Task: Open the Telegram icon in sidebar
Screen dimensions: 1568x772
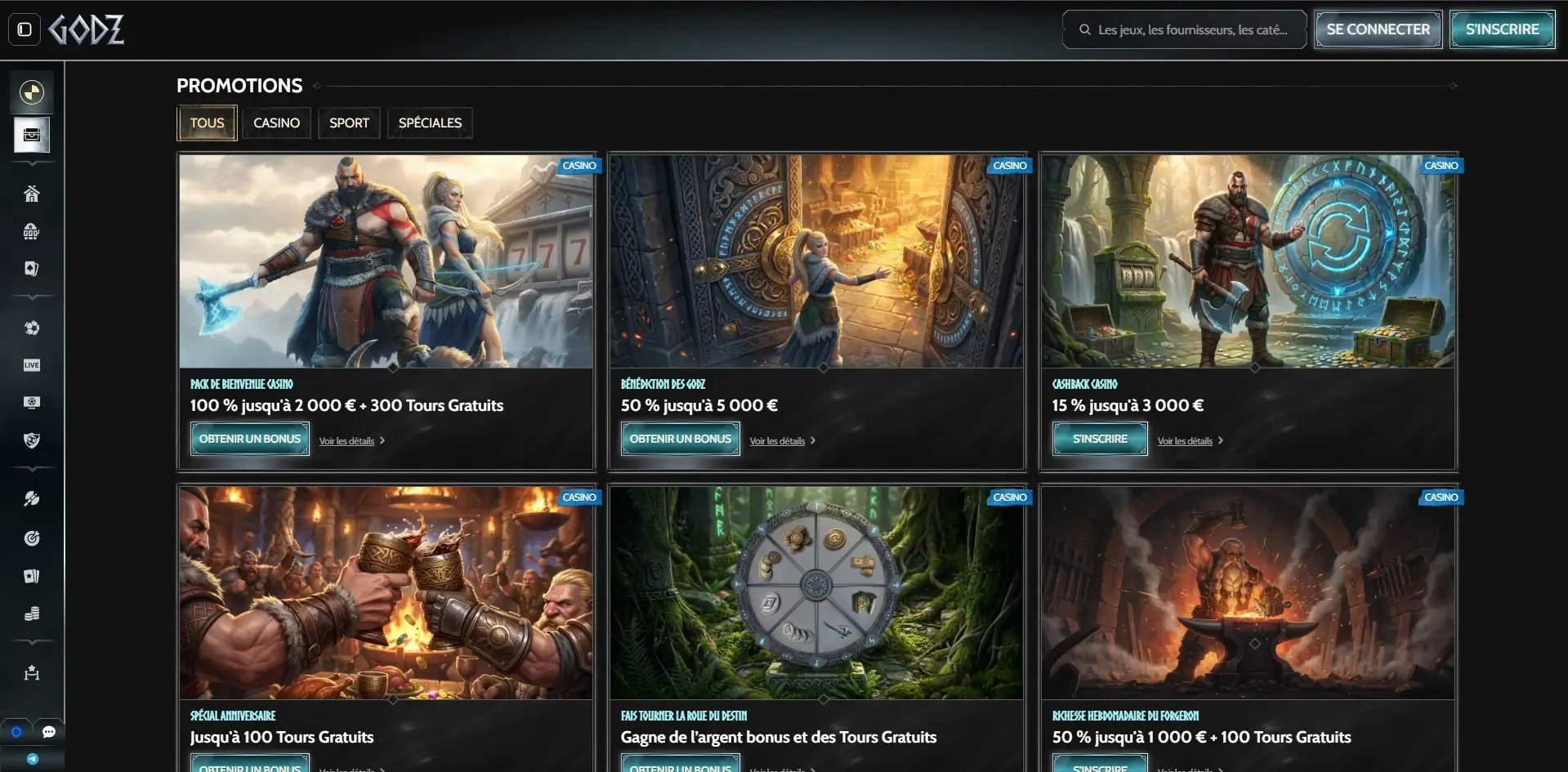Action: [x=33, y=759]
